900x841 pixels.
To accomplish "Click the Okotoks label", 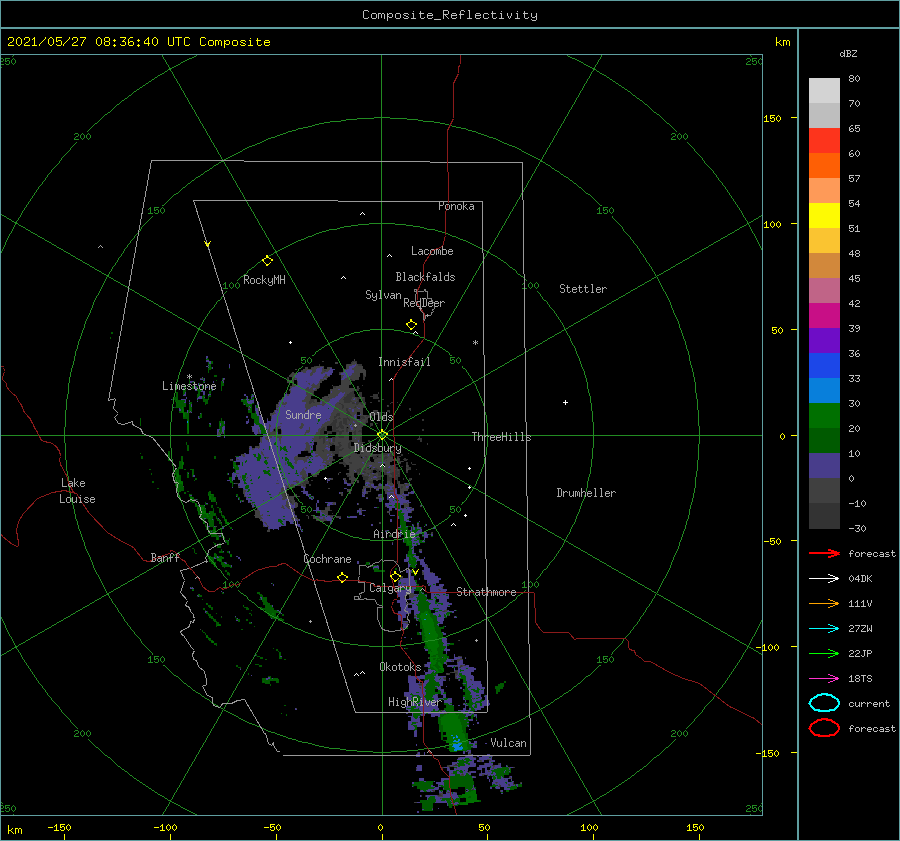I will tap(400, 667).
